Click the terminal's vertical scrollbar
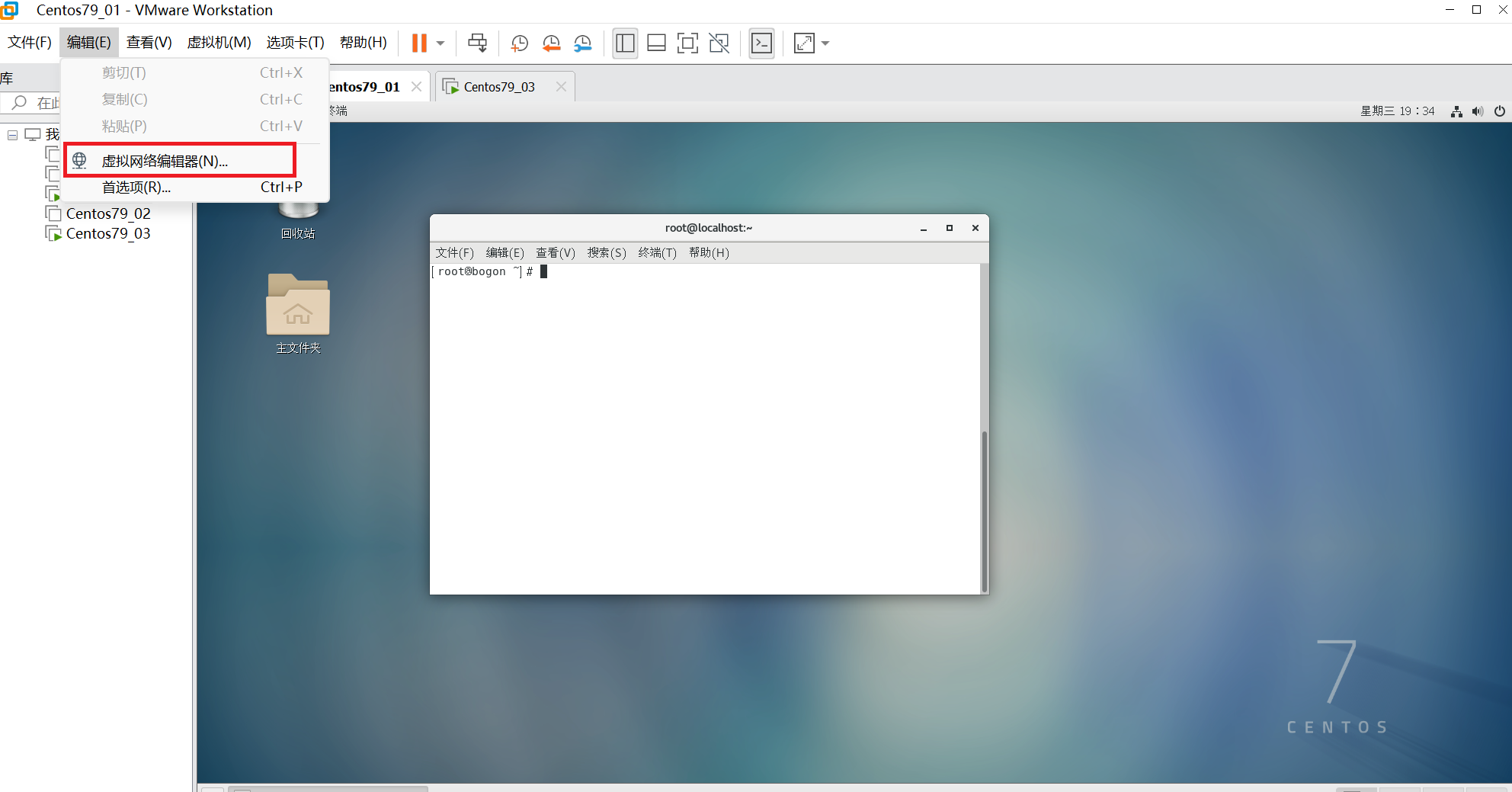 tap(984, 511)
